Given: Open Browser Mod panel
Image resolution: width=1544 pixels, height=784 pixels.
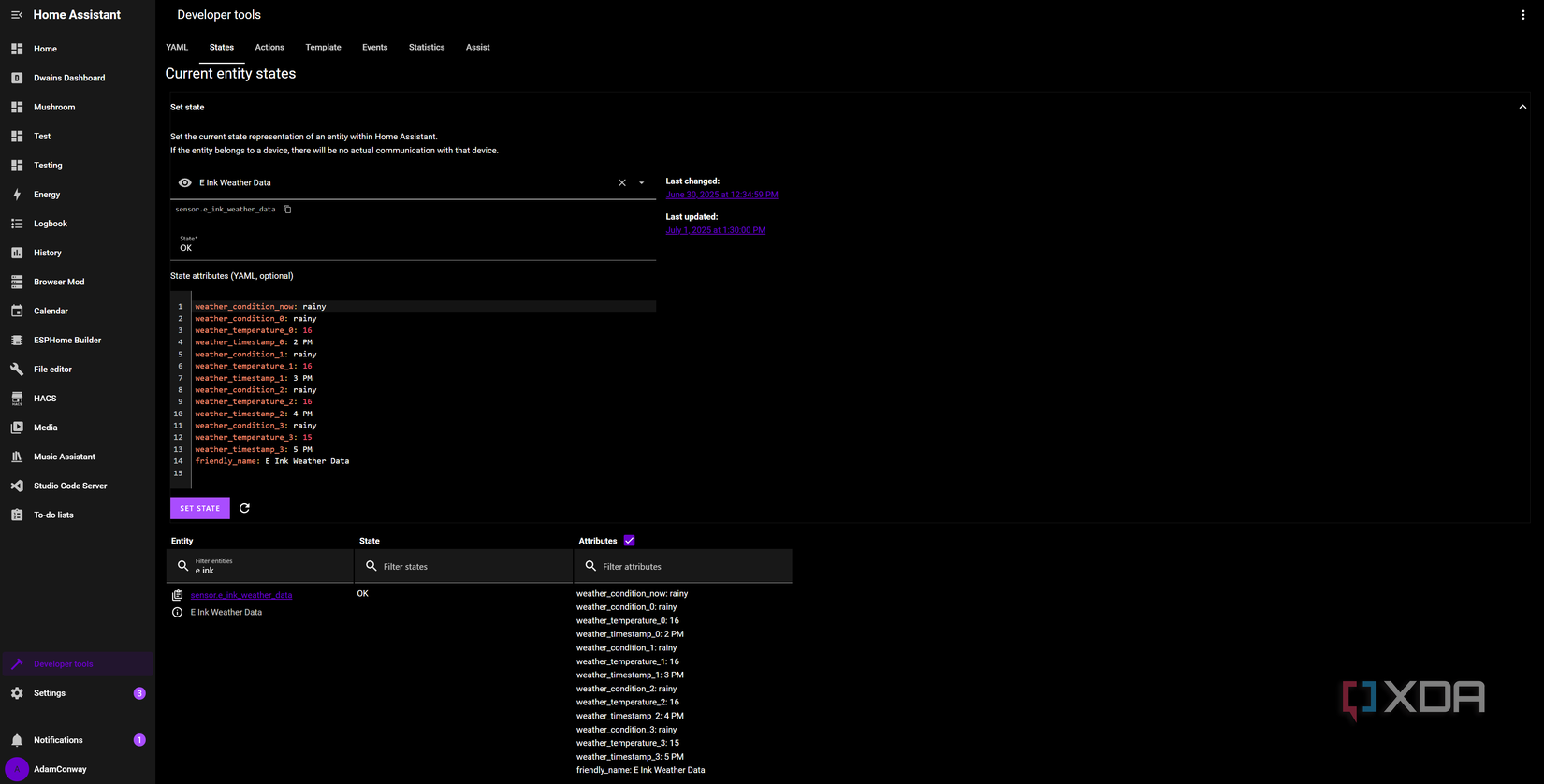Looking at the screenshot, I should click(x=78, y=282).
